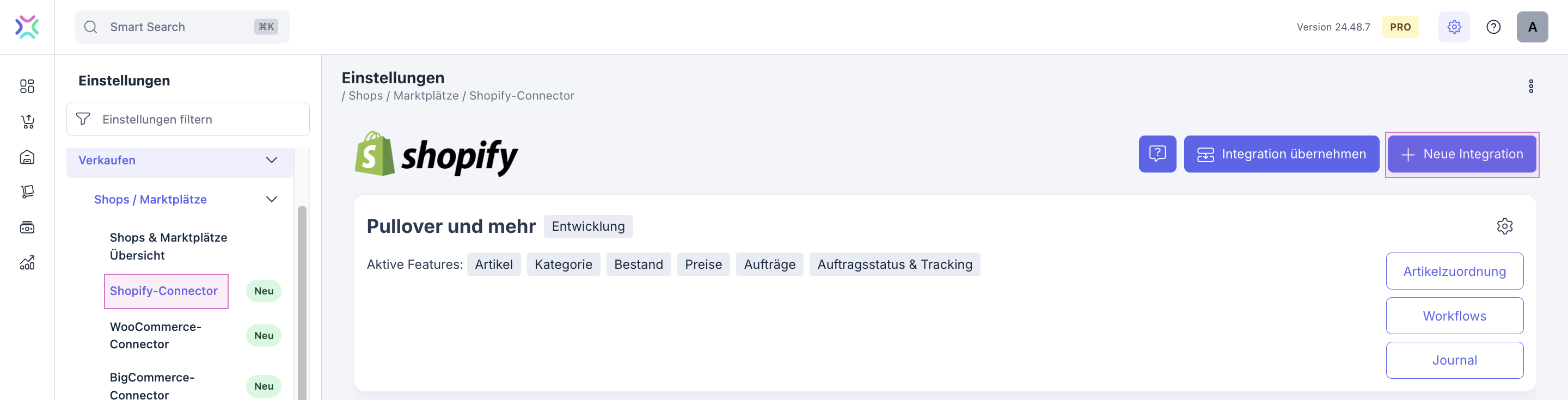Open the user avatar A menu
Viewport: 1568px width, 400px height.
[1532, 27]
